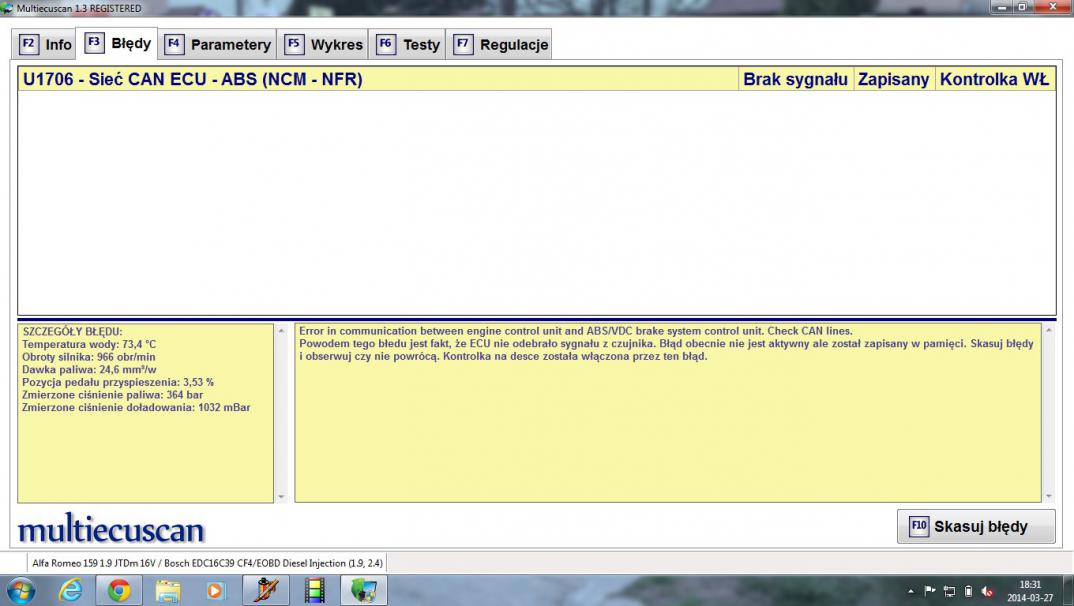Click the Temperatura wody 73,4 °C line
Screen dimensions: 1074x606
tap(89, 344)
